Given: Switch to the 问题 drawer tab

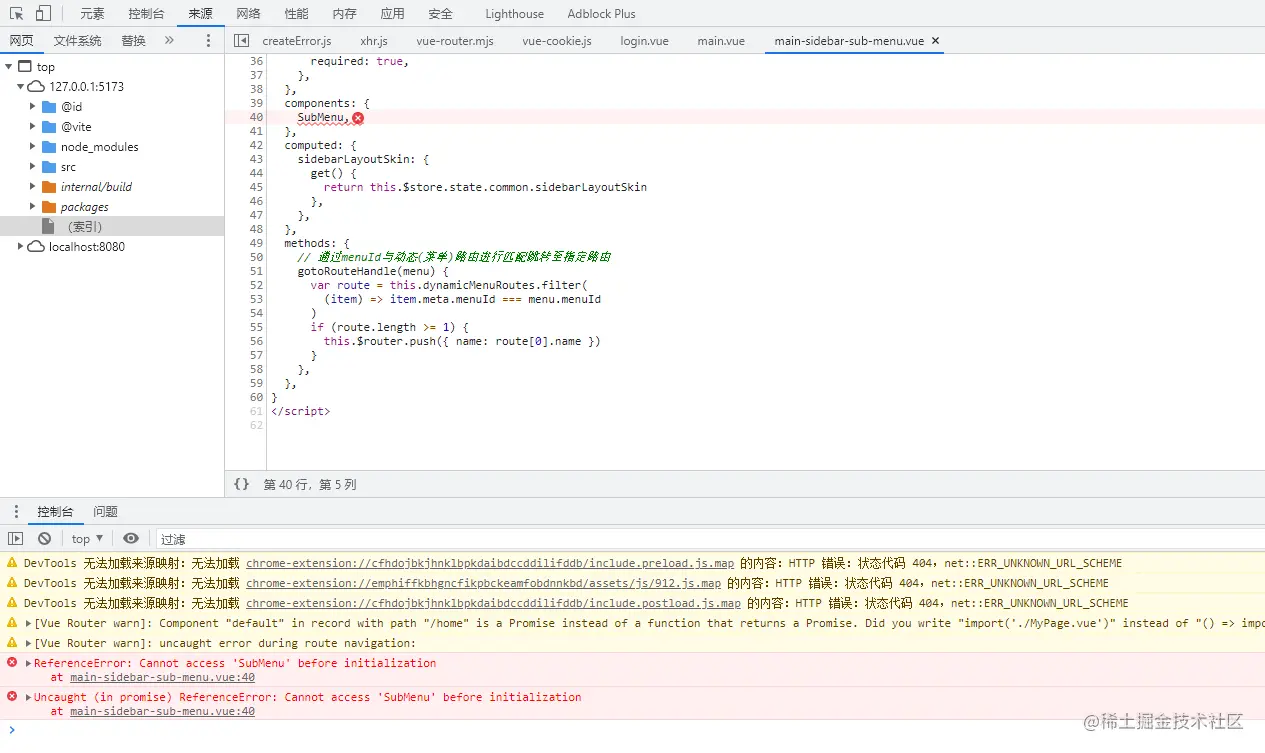Looking at the screenshot, I should tap(105, 512).
